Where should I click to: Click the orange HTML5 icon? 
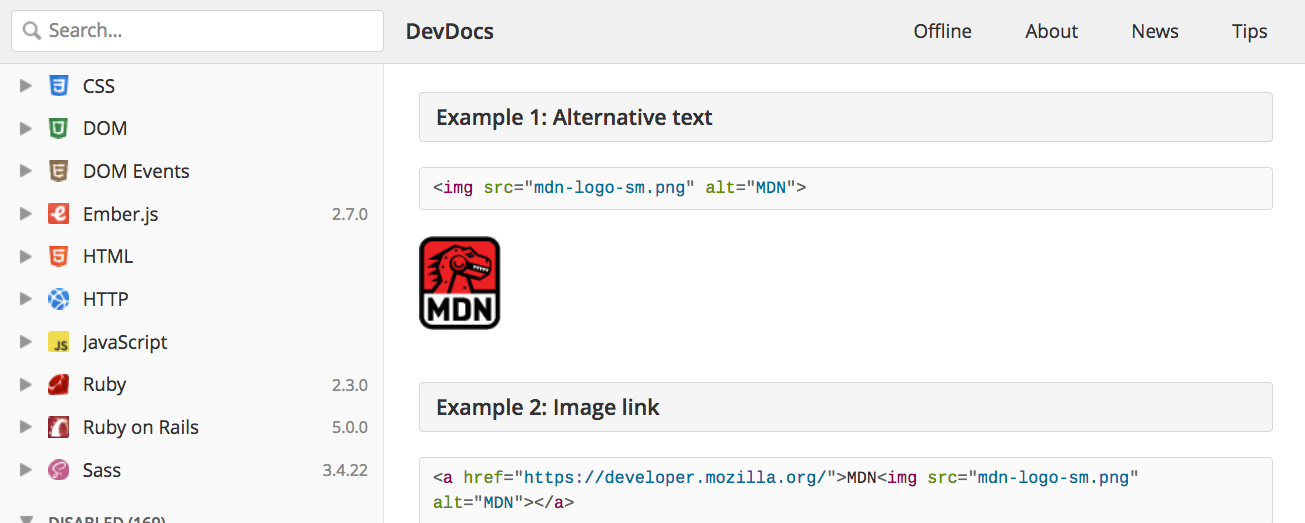(x=58, y=257)
